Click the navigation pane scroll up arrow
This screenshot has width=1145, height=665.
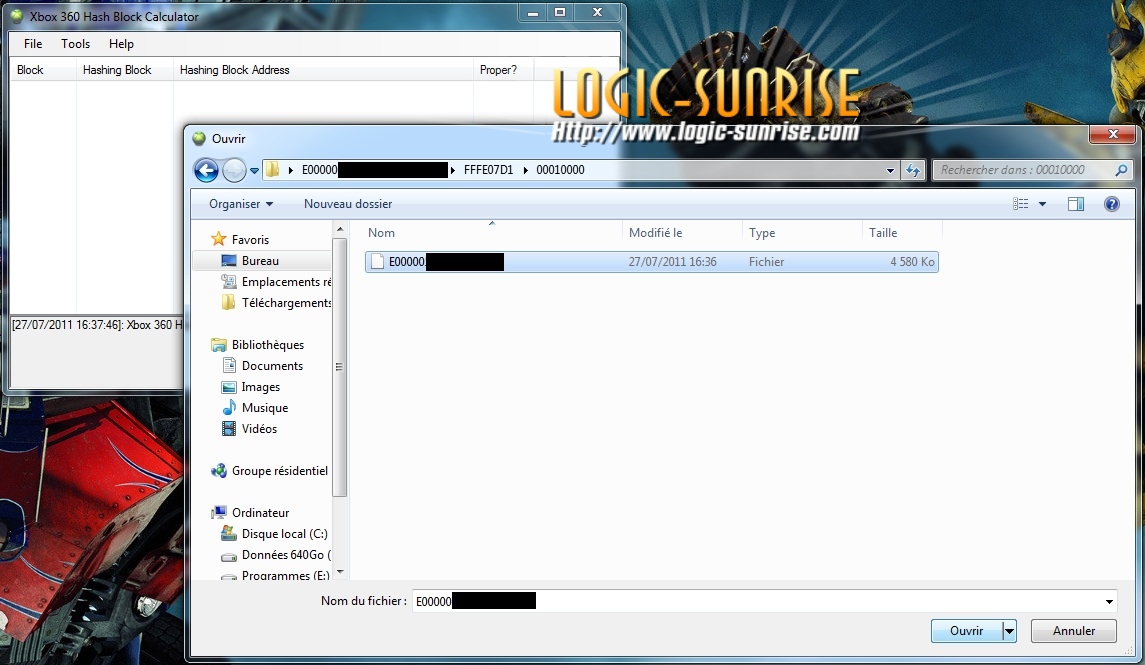pos(340,230)
